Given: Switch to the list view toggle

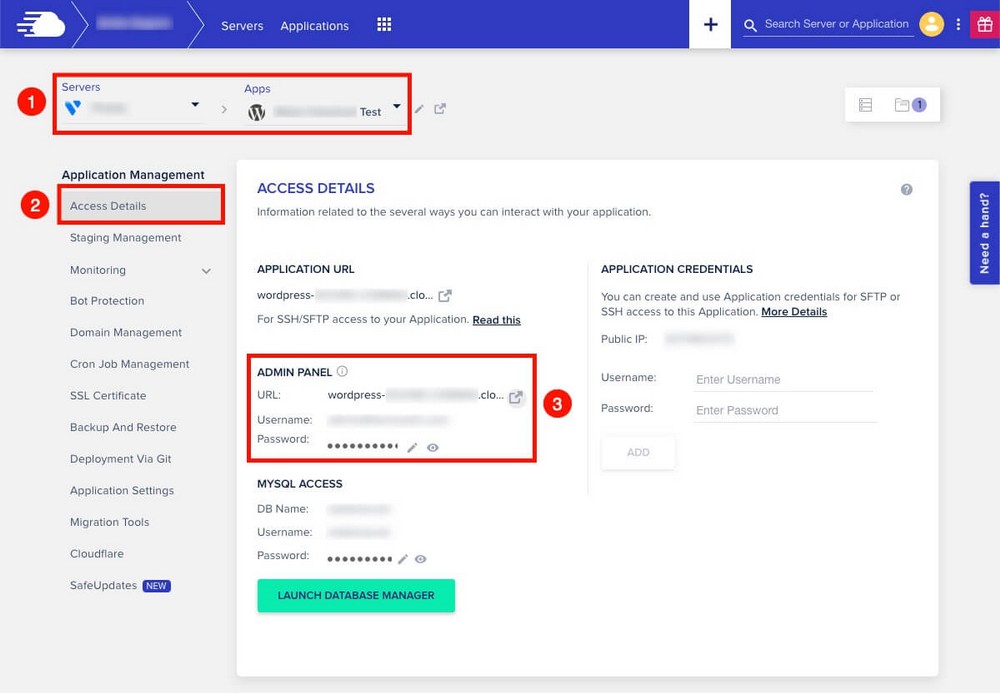Looking at the screenshot, I should click(866, 105).
